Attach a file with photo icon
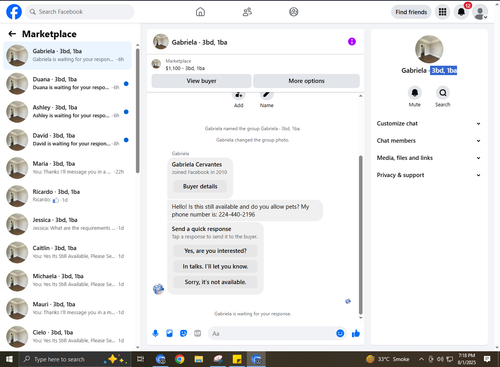The image size is (500, 367). point(169,333)
